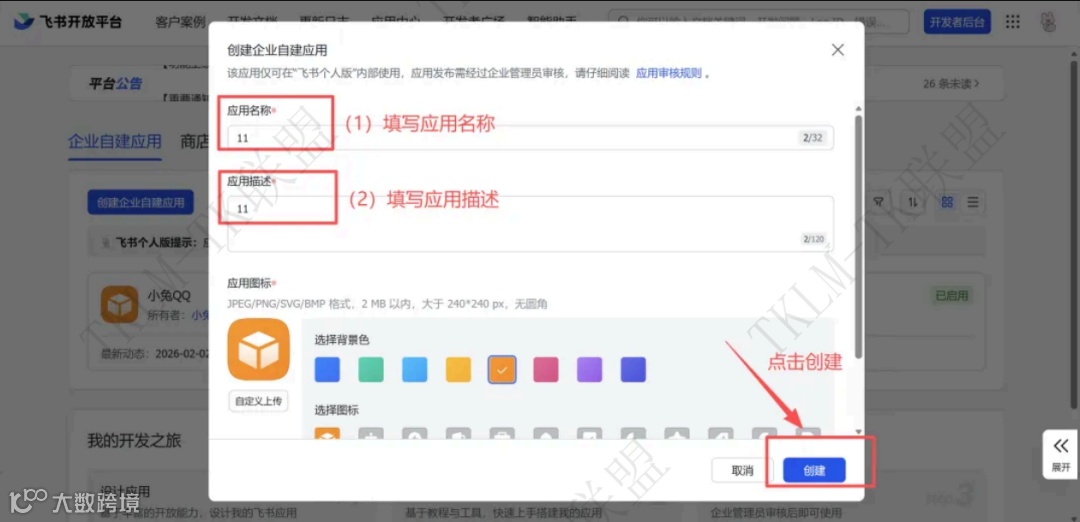The width and height of the screenshot is (1080, 522).
Task: Open the 26 条未读 announcements link
Action: (951, 84)
